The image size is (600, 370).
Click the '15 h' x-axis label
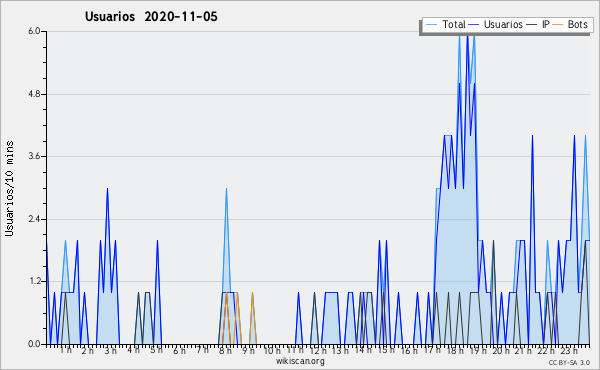(386, 350)
